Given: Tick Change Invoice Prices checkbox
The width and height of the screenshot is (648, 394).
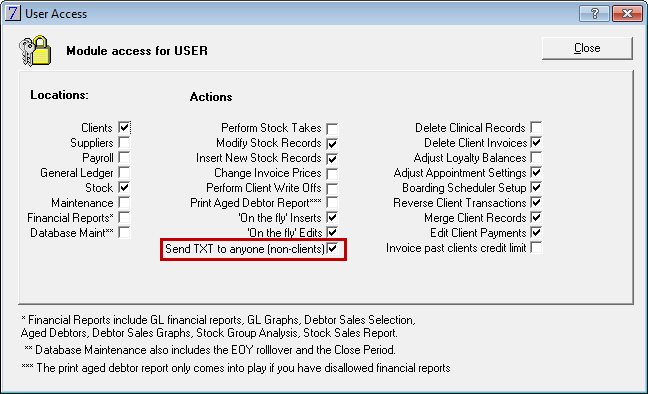Looking at the screenshot, I should 332,173.
